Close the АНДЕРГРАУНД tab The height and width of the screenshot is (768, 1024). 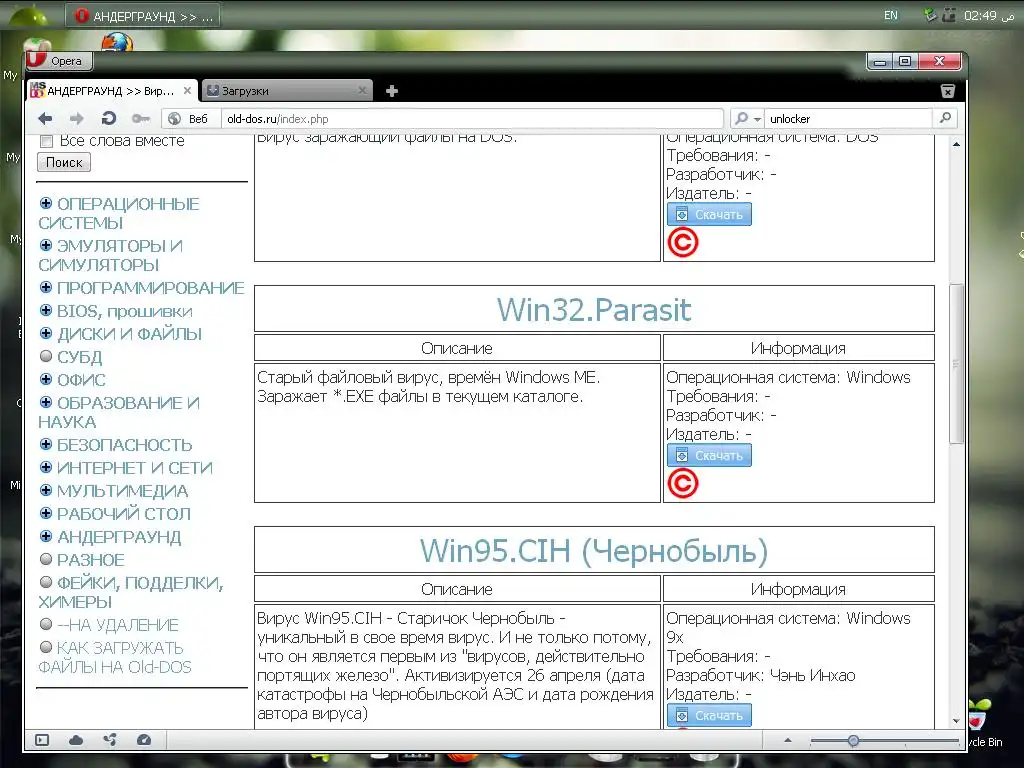[187, 91]
